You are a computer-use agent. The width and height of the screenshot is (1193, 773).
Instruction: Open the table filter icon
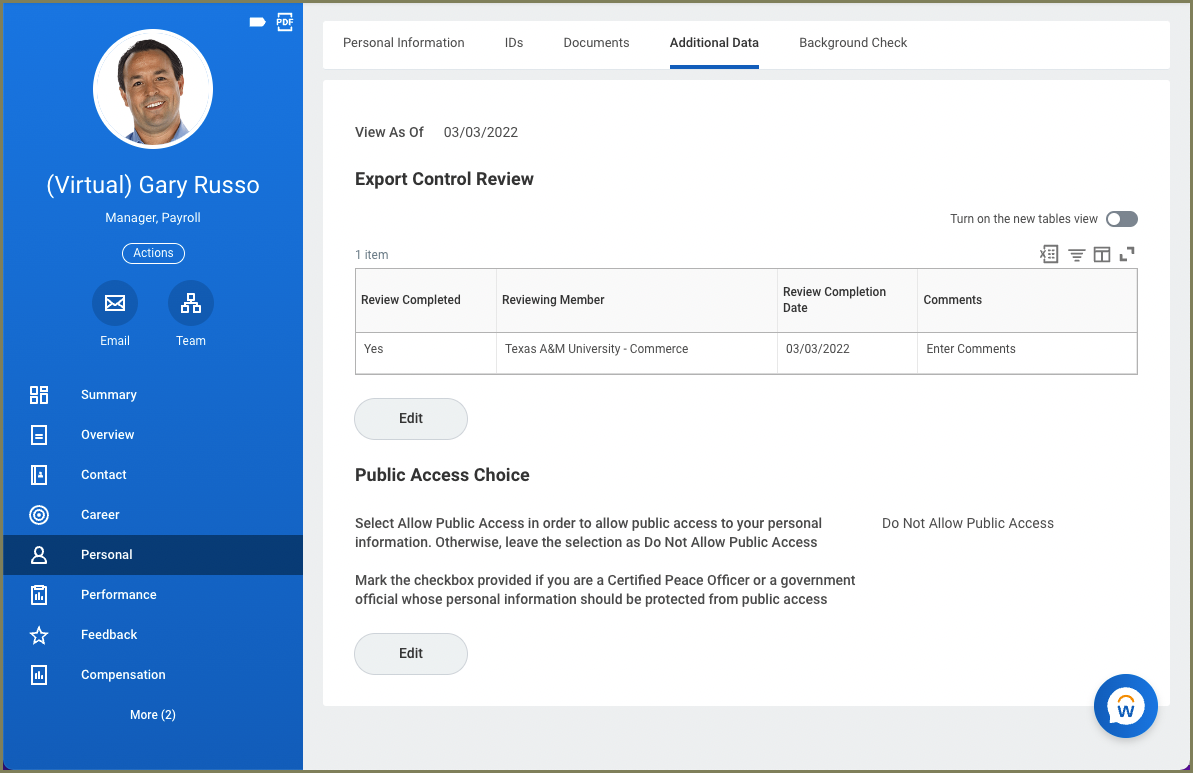1076,254
